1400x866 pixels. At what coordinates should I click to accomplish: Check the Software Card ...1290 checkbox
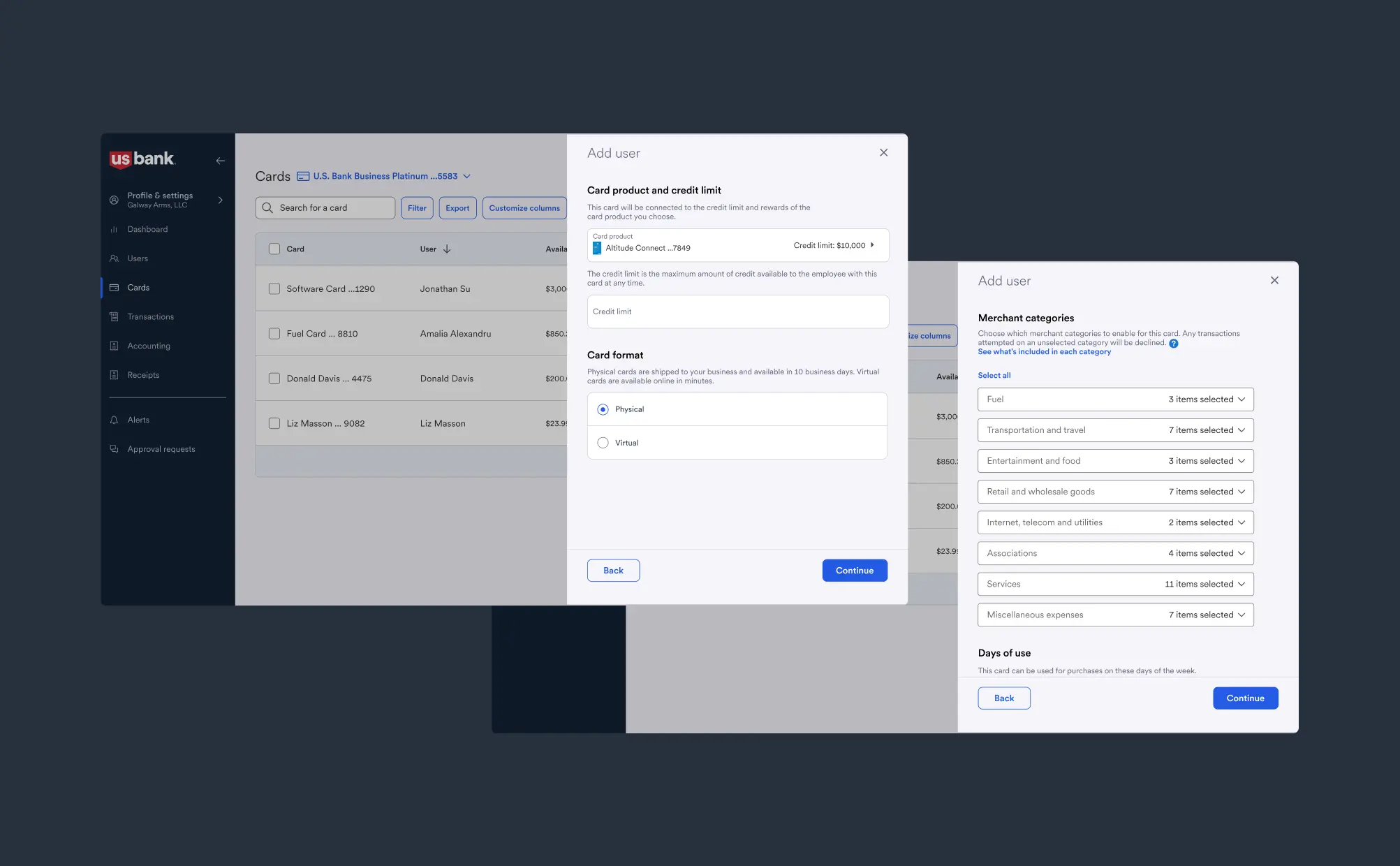pyautogui.click(x=274, y=288)
